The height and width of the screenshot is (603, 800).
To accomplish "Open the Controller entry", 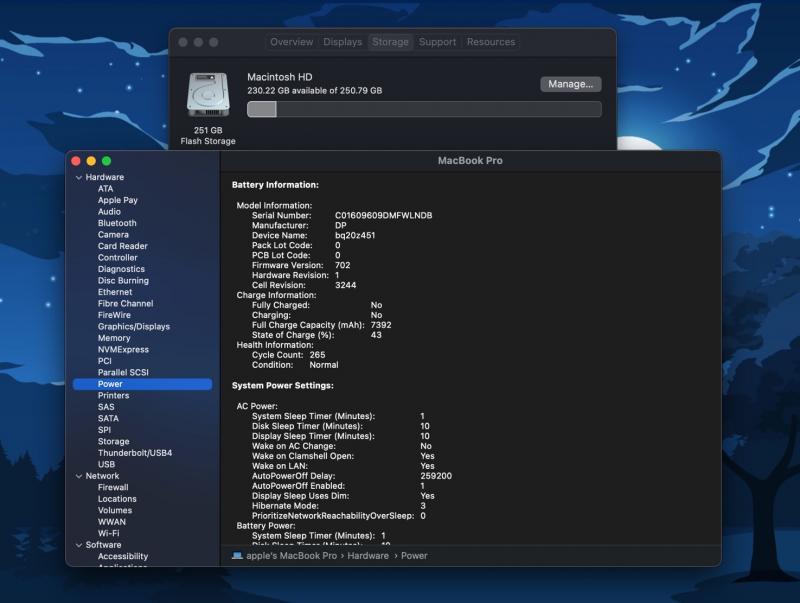I will tap(118, 258).
